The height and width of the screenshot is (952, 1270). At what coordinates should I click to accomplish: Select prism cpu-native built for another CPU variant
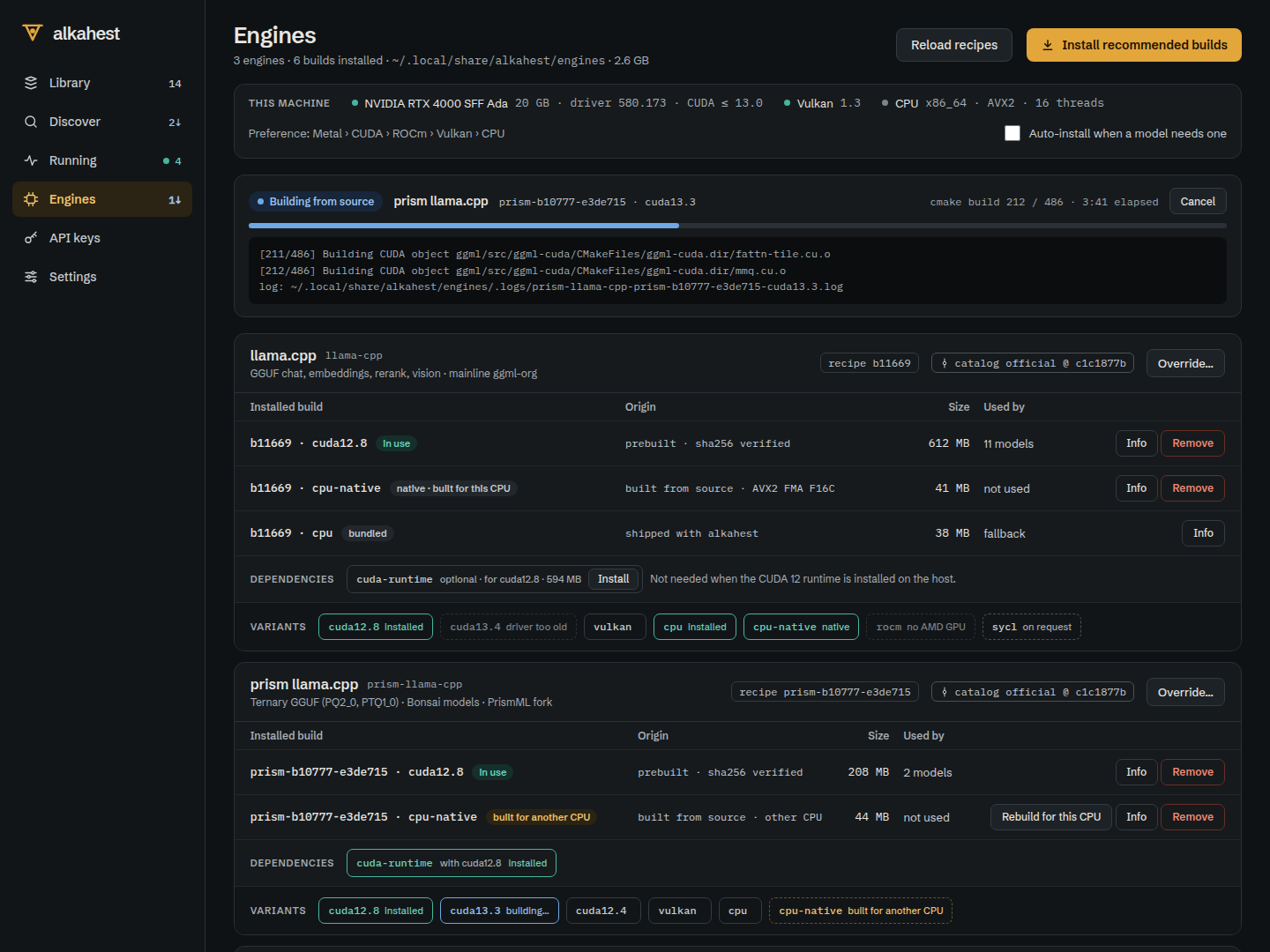click(x=861, y=911)
